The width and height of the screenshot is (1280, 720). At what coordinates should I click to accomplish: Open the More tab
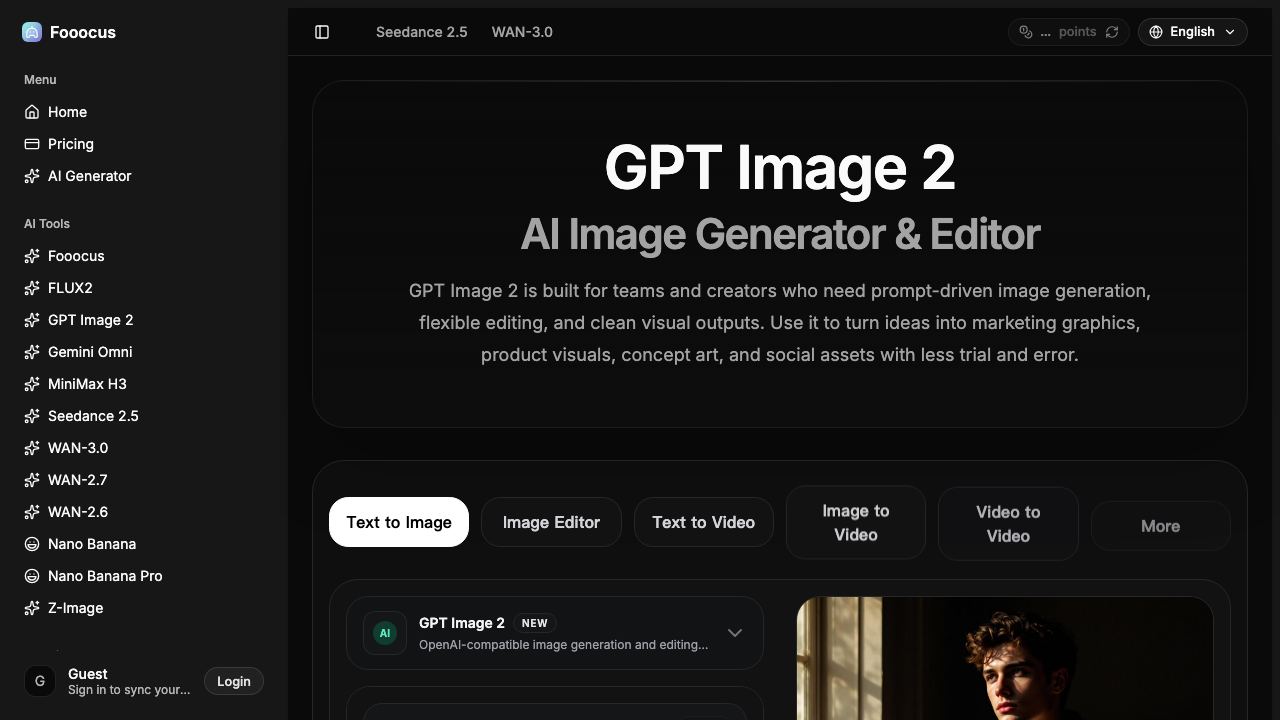pyautogui.click(x=1160, y=526)
